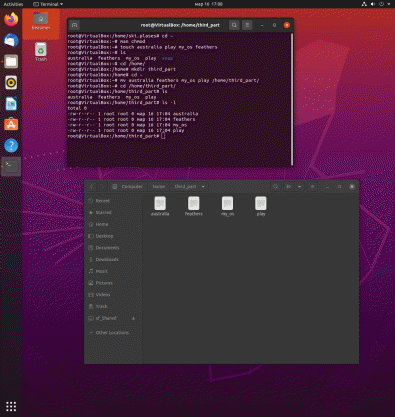Open the Terminal app menu in top bar
Screen dimensions: 395x417
click(x=48, y=4)
